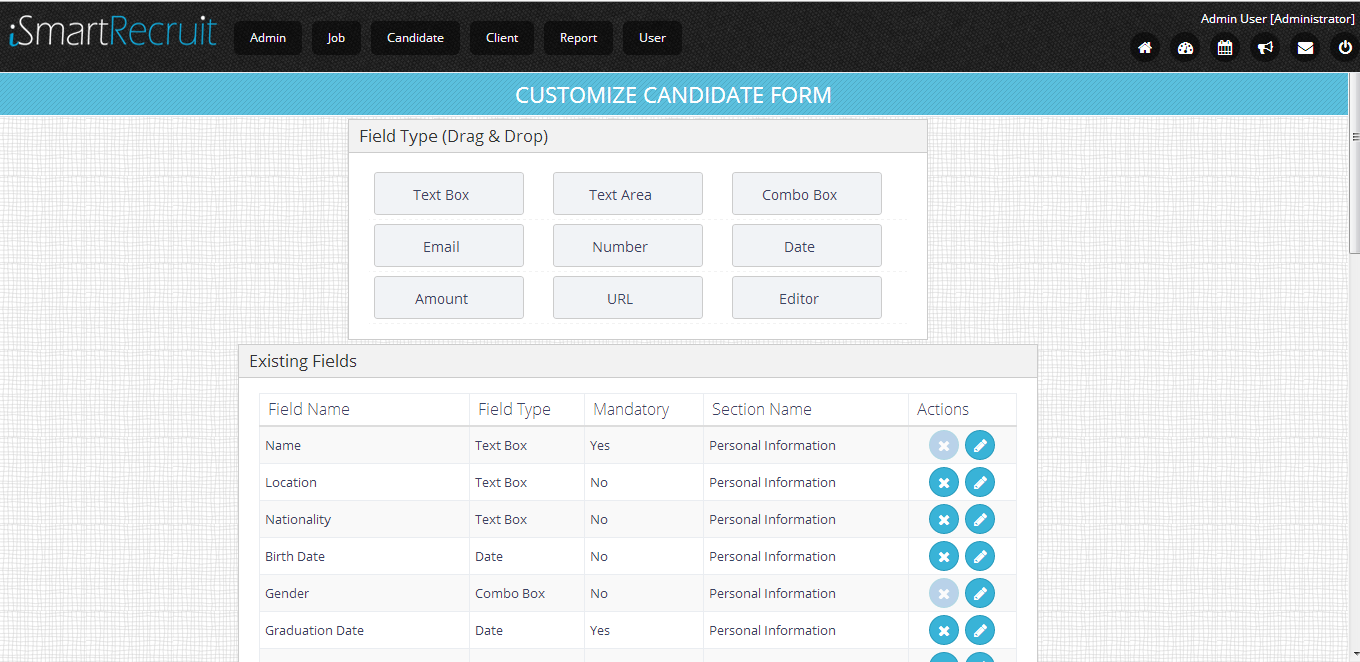Open the dashboard gauge icon

[x=1185, y=48]
